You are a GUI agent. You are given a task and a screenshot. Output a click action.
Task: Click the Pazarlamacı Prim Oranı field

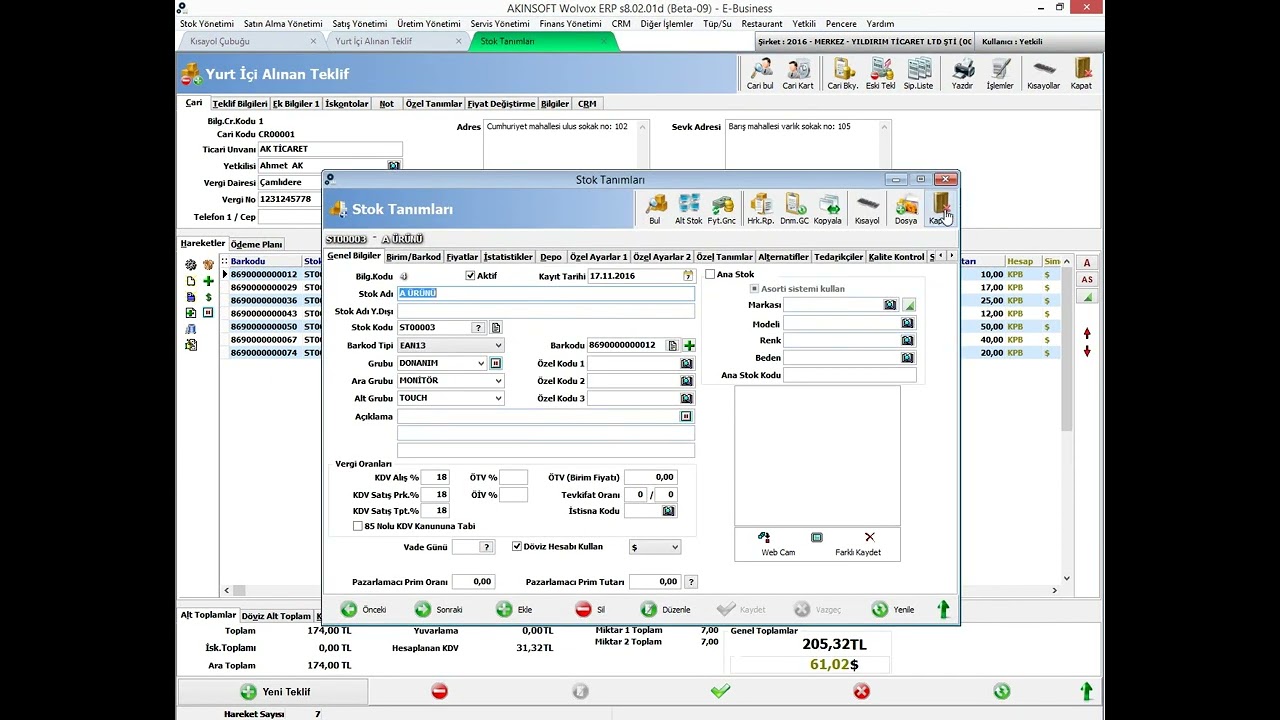[x=473, y=582]
